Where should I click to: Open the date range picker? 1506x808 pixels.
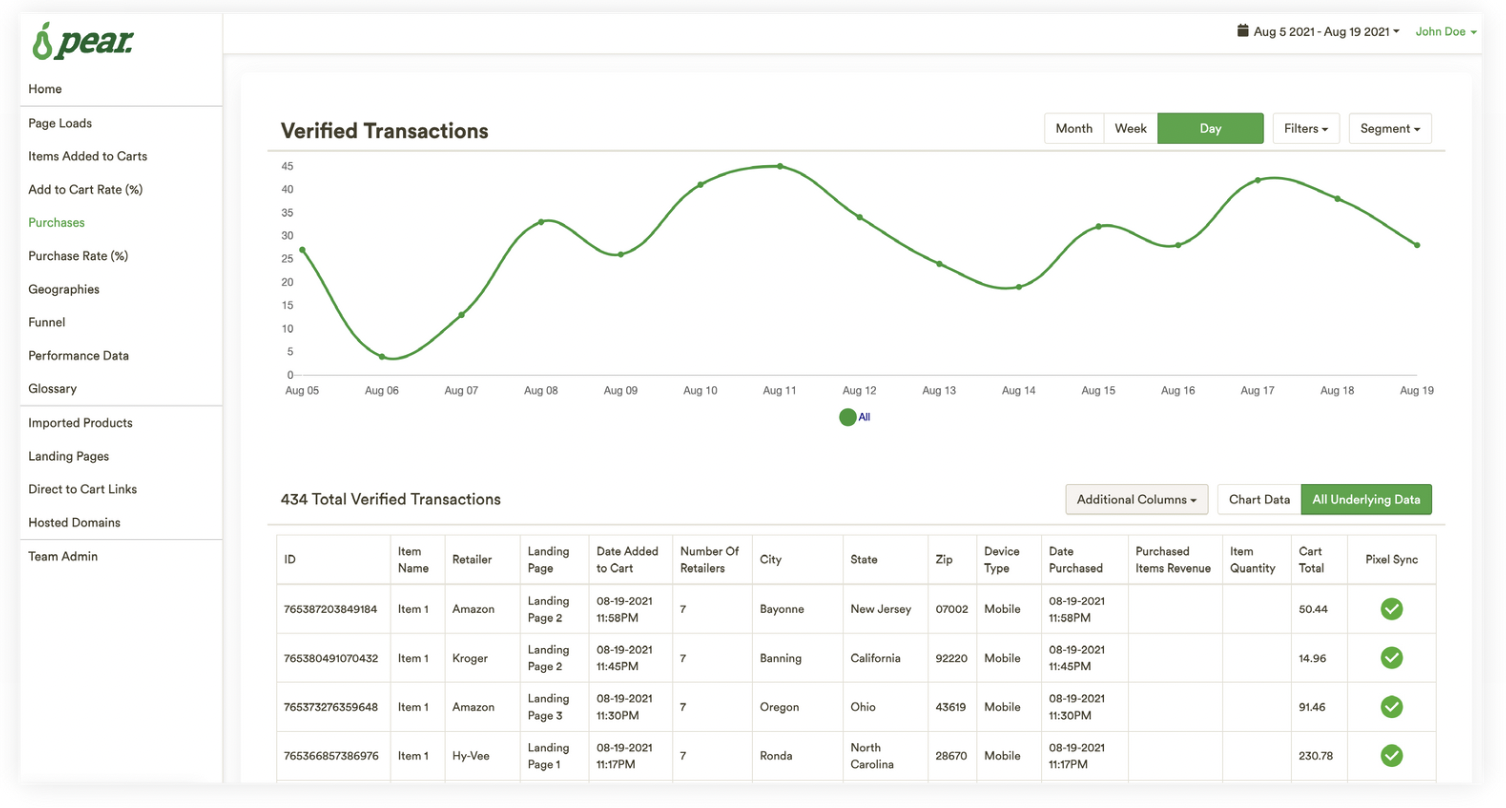click(1325, 32)
